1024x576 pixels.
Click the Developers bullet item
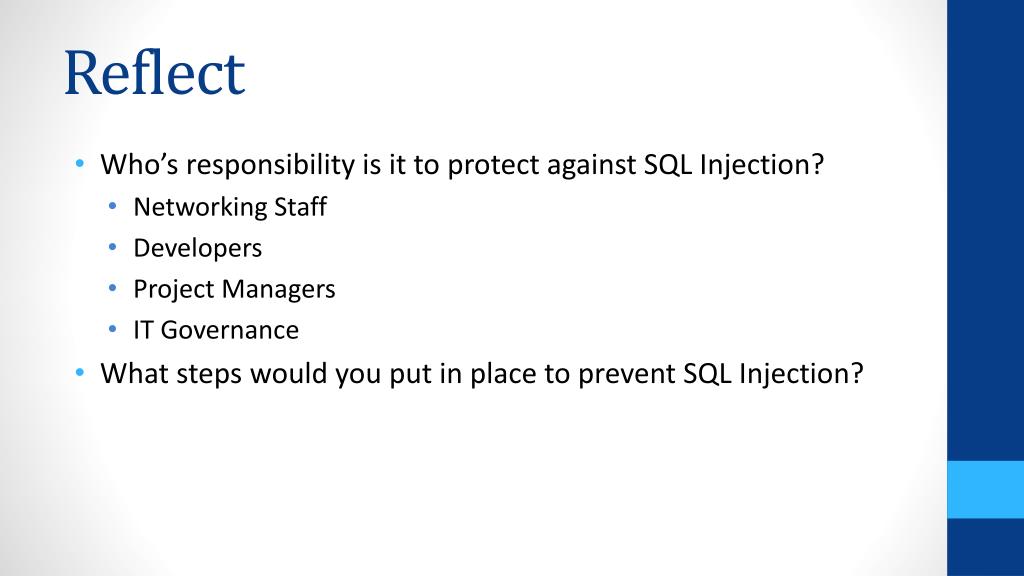197,249
